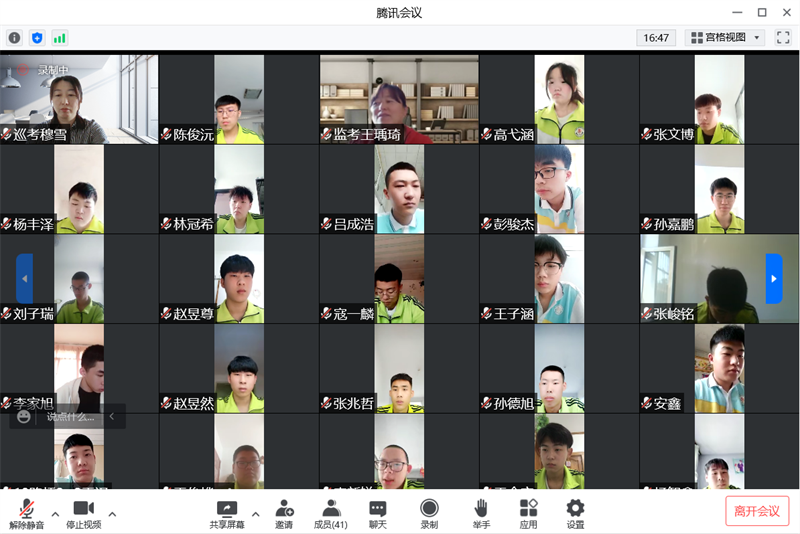Open the members list (成员 41)
The image size is (800, 534).
[331, 514]
